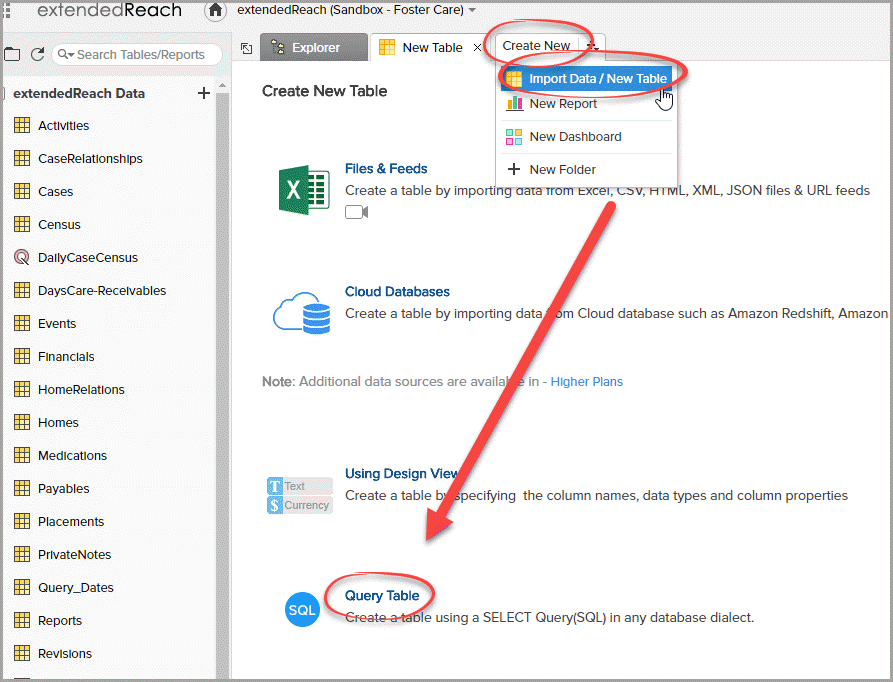Click the Cases table icon
The height and width of the screenshot is (682, 893).
[x=22, y=191]
